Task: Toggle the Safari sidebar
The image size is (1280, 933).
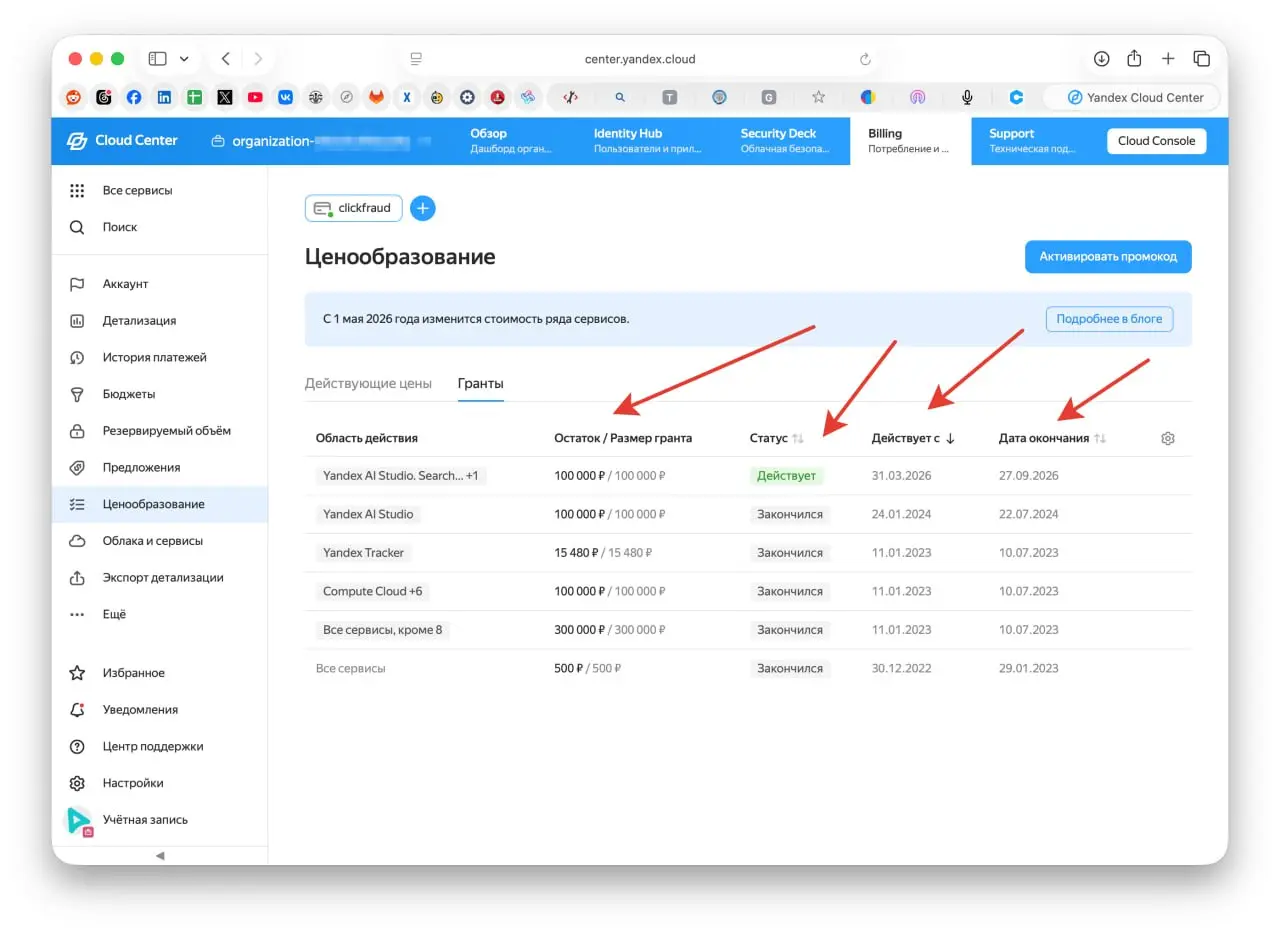Action: point(157,59)
